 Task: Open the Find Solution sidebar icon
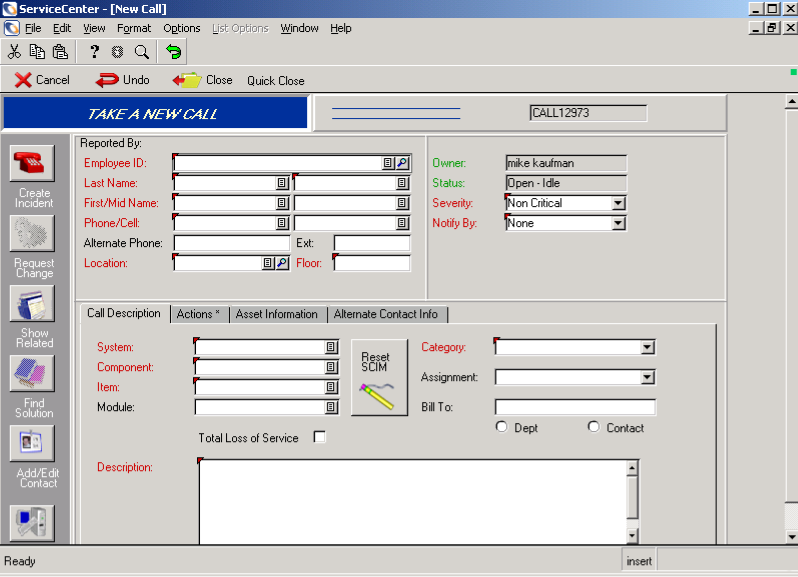pos(32,373)
